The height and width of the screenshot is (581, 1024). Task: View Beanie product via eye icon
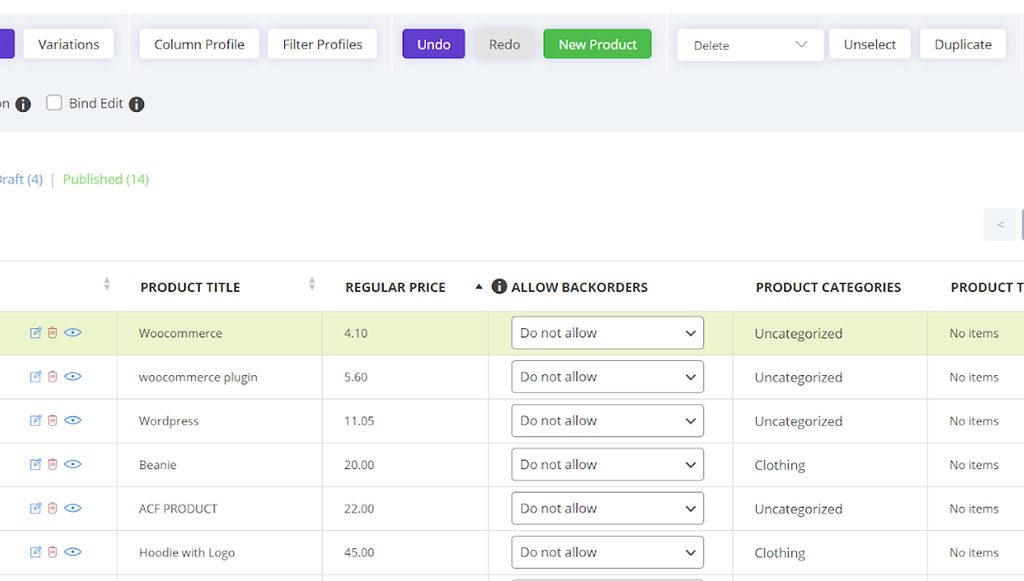[73, 465]
